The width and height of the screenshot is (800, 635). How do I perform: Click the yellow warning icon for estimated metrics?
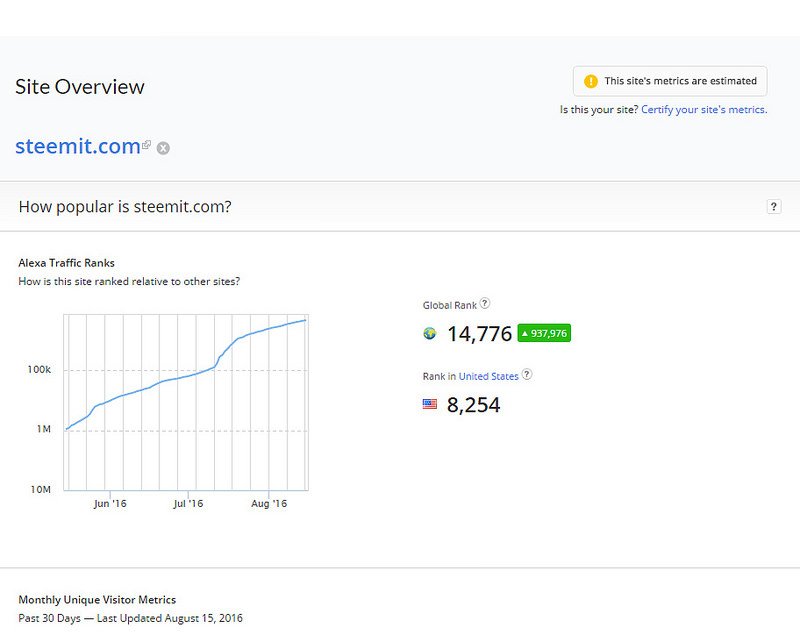coord(591,81)
